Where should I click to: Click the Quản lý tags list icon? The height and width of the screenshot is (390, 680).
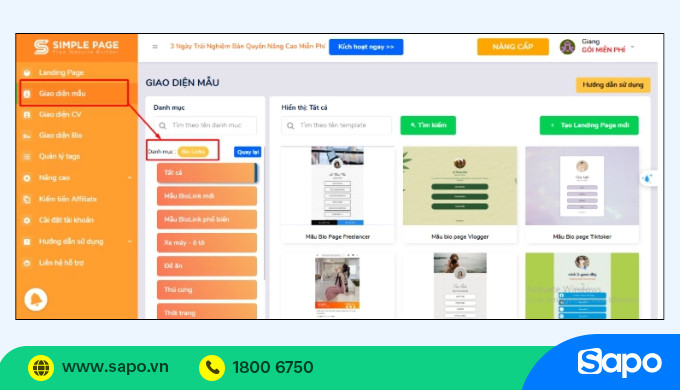tap(27, 157)
